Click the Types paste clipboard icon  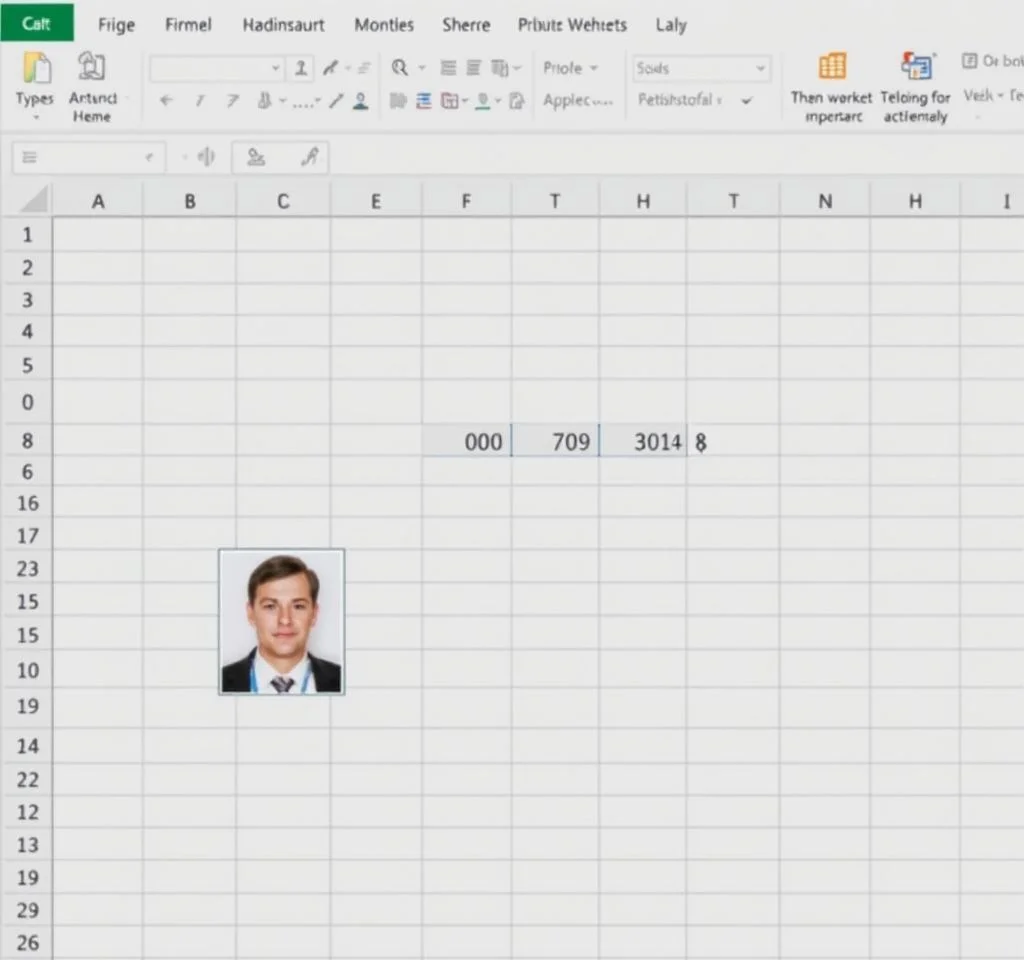(35, 68)
